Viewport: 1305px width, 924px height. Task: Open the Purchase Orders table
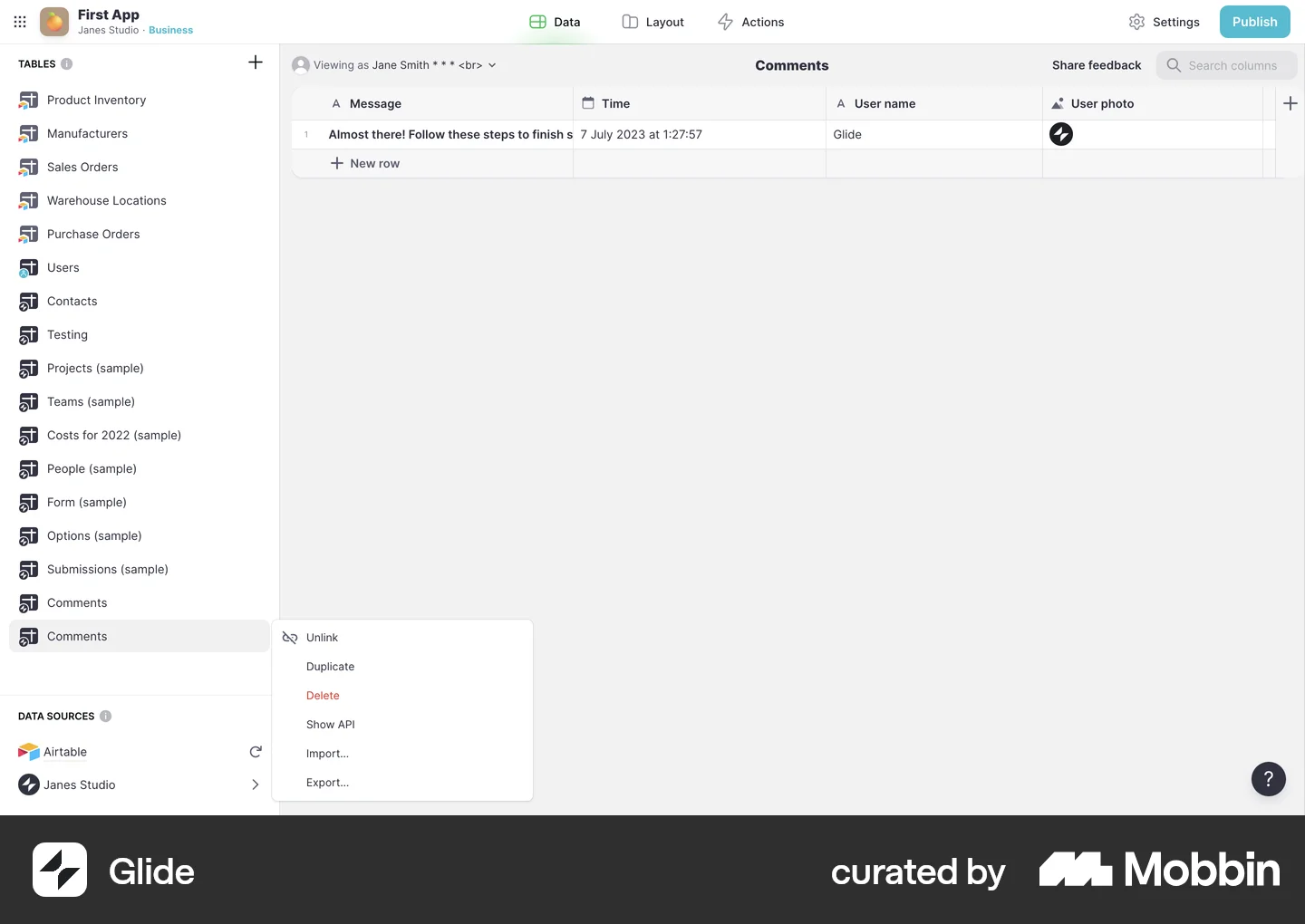point(140,235)
